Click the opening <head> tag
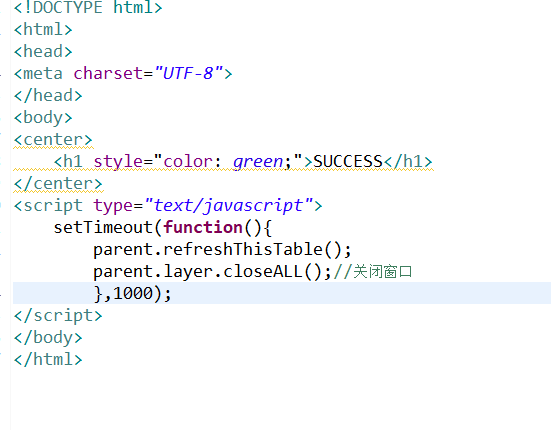The height and width of the screenshot is (430, 551). point(43,51)
